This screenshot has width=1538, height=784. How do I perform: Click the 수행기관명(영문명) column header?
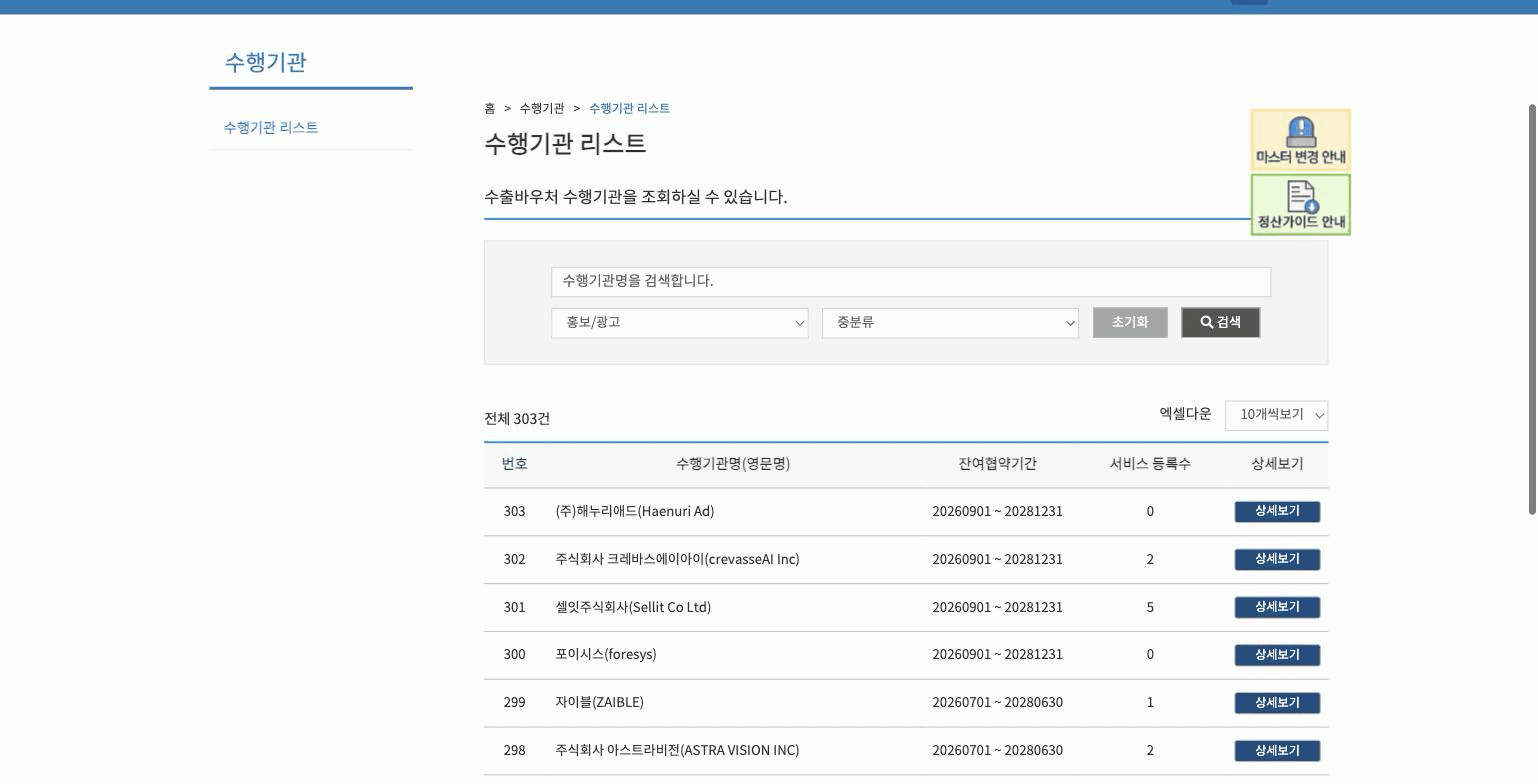tap(733, 464)
